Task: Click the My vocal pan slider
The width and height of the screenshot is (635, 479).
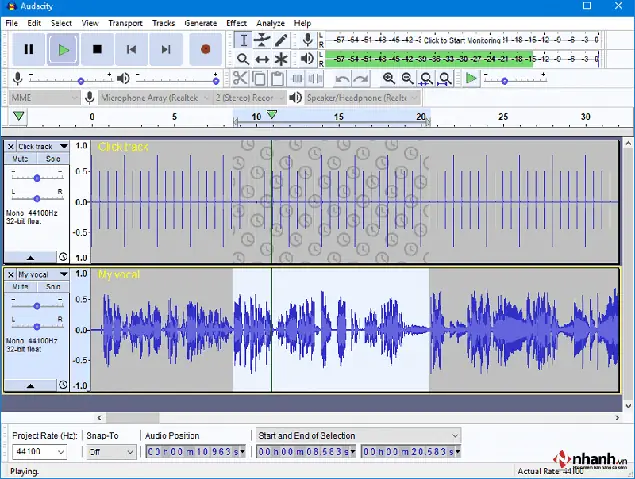Action: click(37, 326)
